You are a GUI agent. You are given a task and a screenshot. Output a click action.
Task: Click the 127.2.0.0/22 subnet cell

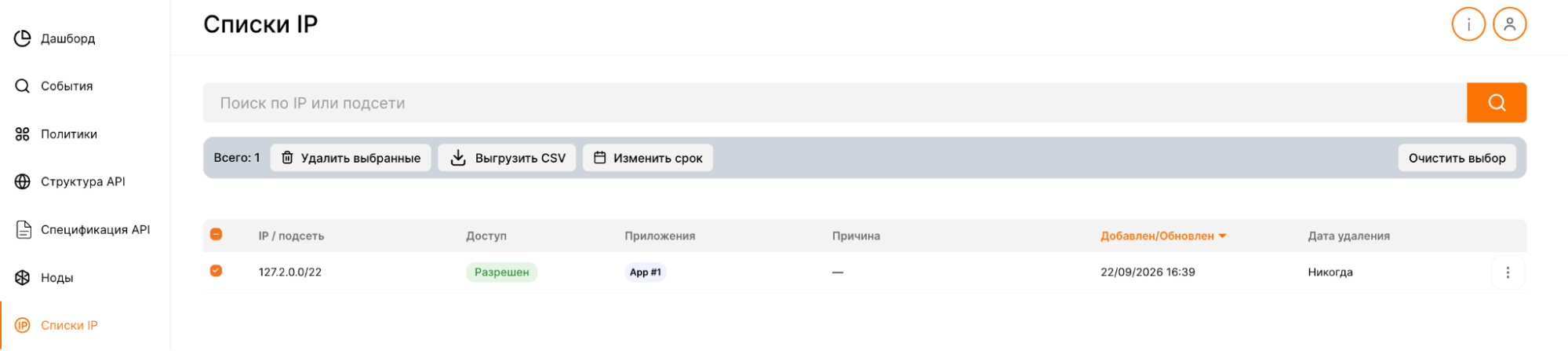click(x=290, y=272)
